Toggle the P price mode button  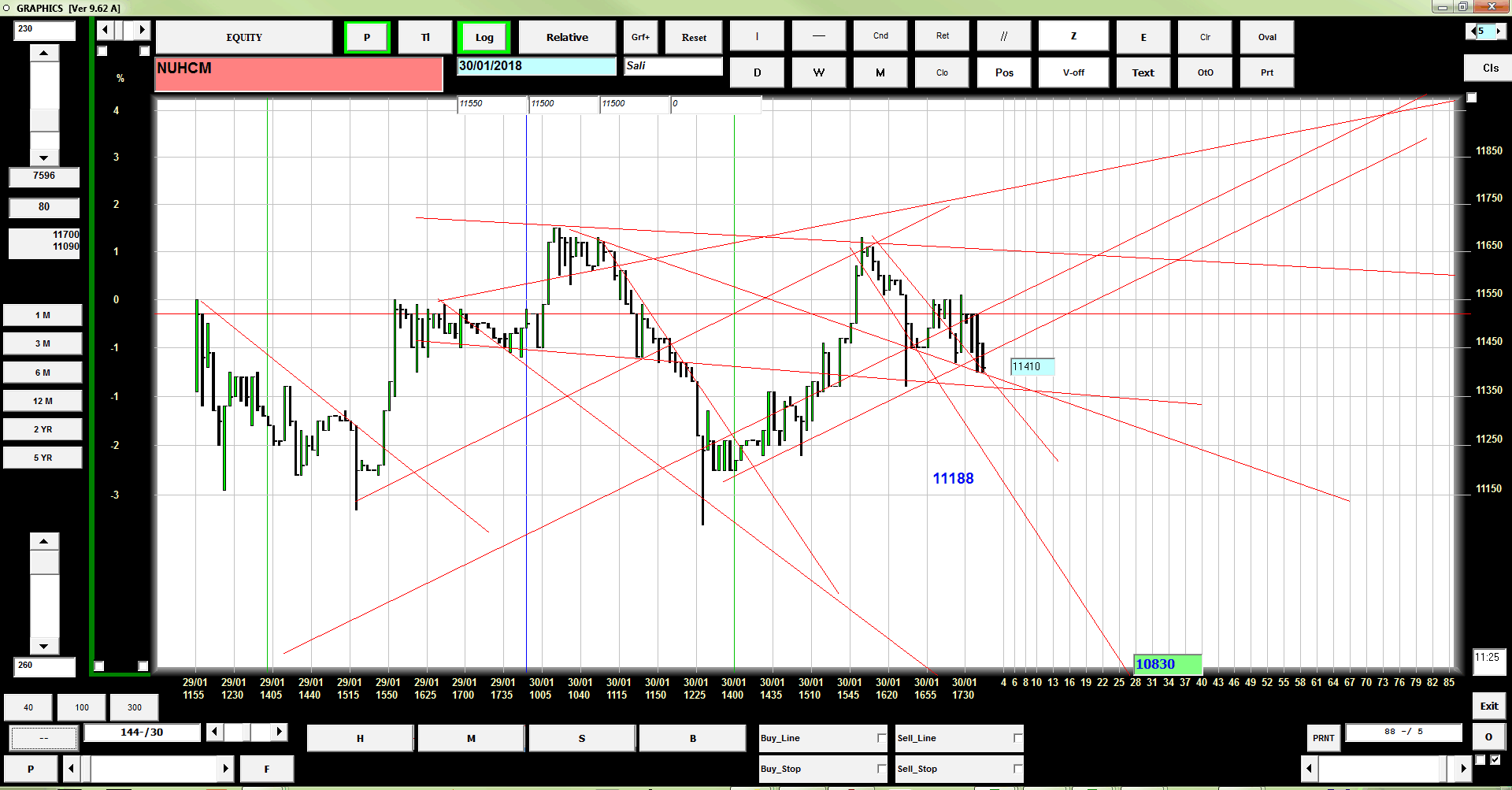click(x=367, y=37)
